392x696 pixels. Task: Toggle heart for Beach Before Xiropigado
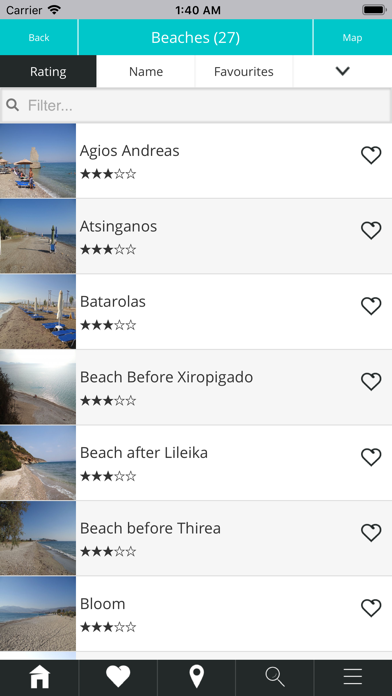pos(371,382)
